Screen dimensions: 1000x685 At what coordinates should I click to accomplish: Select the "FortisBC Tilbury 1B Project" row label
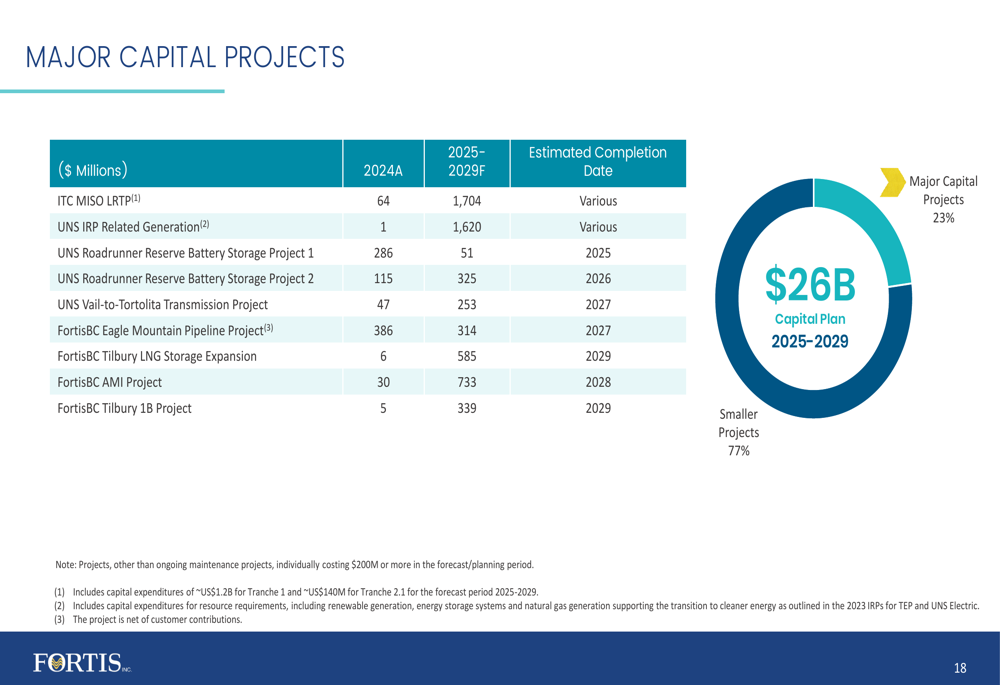pyautogui.click(x=124, y=408)
